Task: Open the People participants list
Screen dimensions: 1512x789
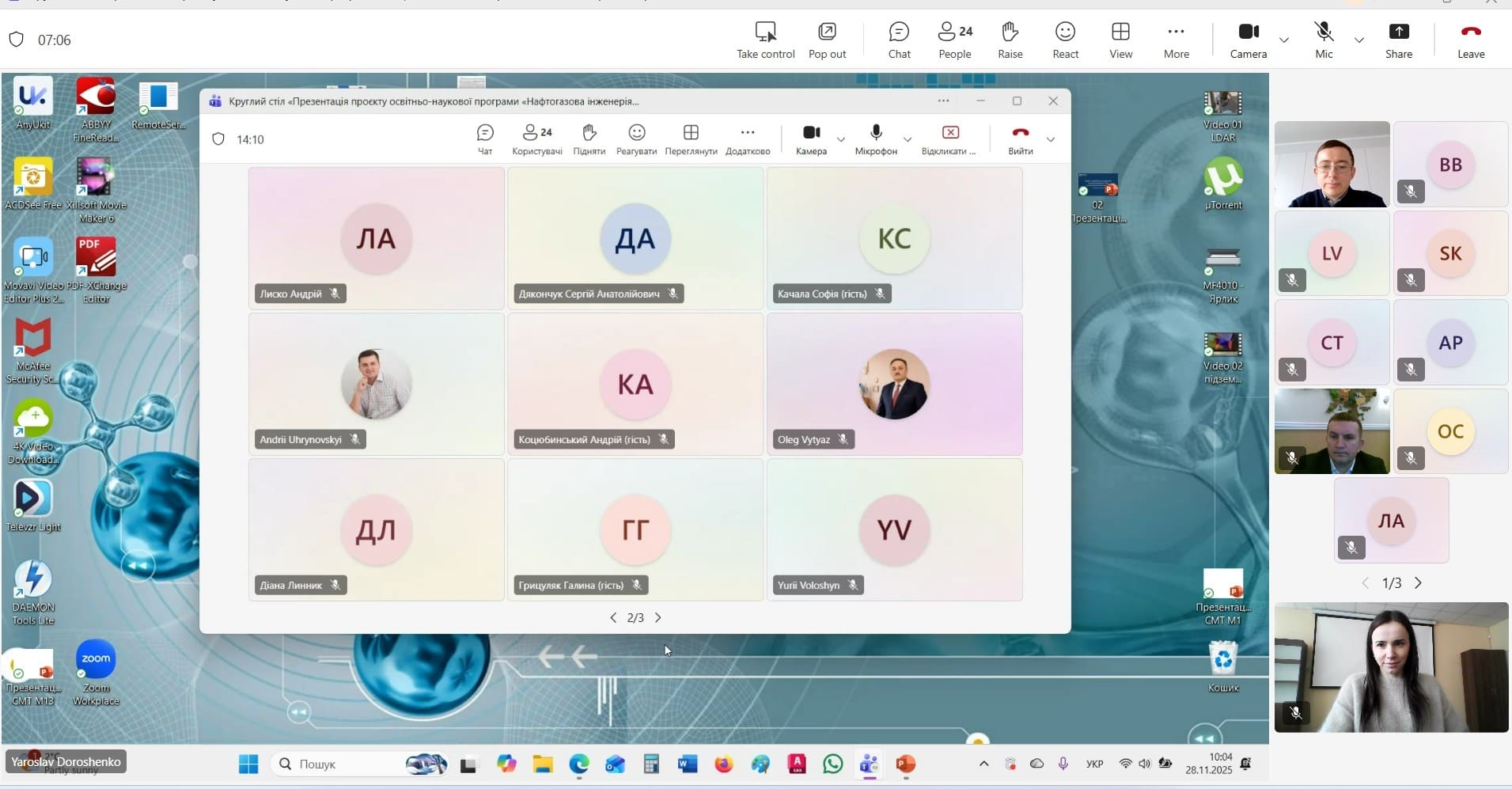Action: (x=954, y=40)
